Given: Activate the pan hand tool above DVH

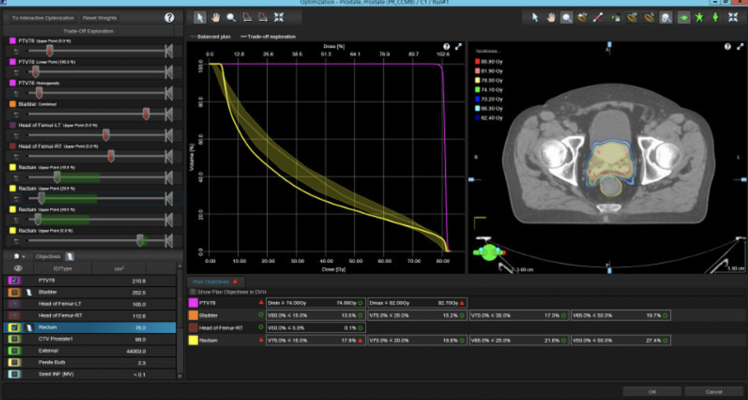Looking at the screenshot, I should coord(215,18).
